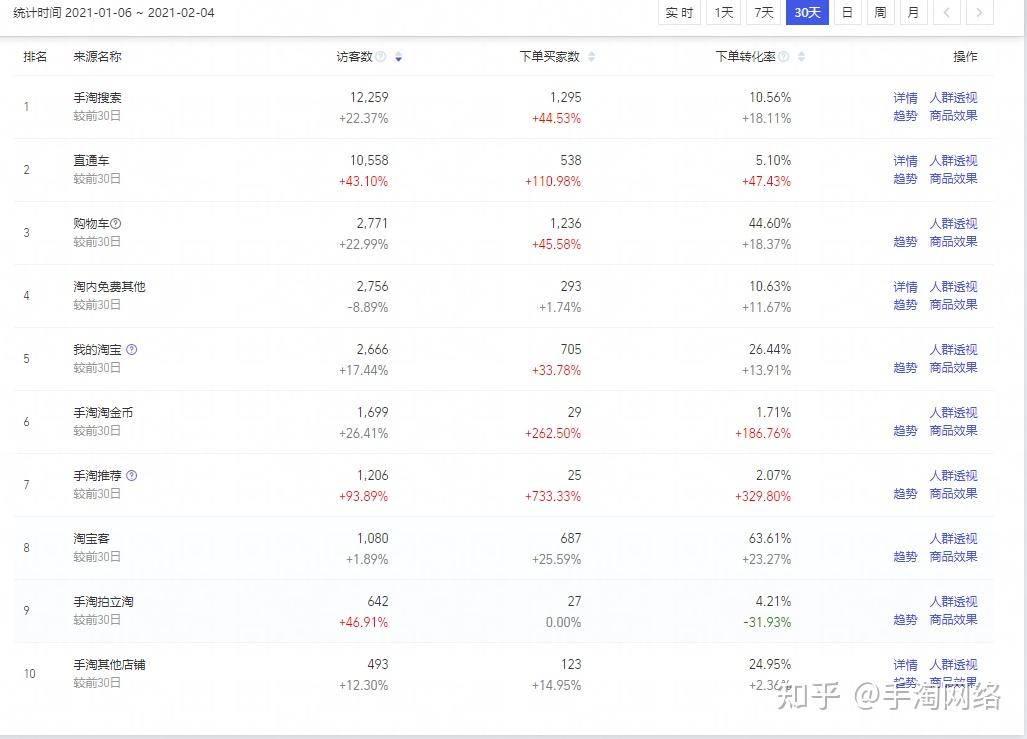View 趋势 for 直通车

tap(905, 179)
